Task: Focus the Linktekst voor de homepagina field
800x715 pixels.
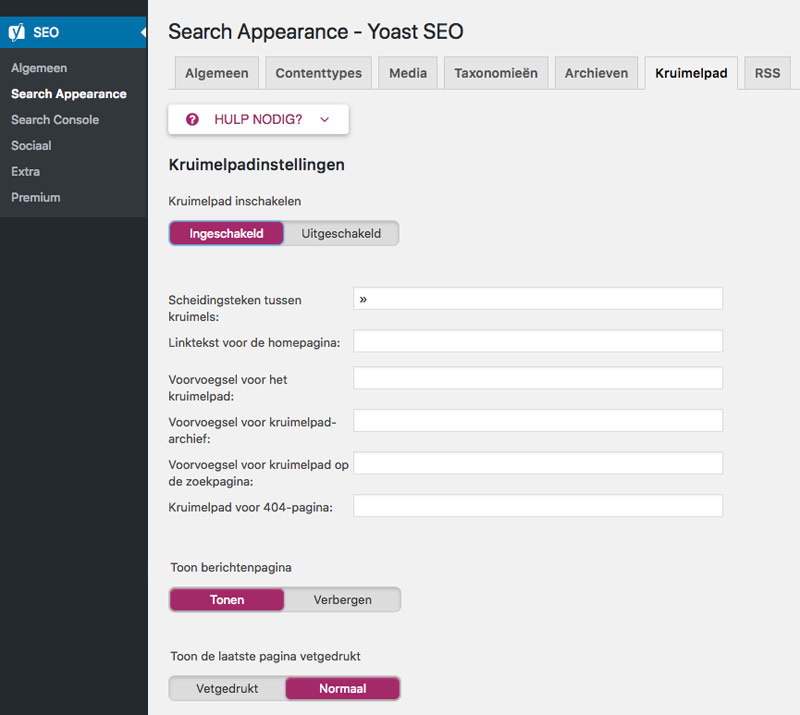Action: [x=538, y=341]
